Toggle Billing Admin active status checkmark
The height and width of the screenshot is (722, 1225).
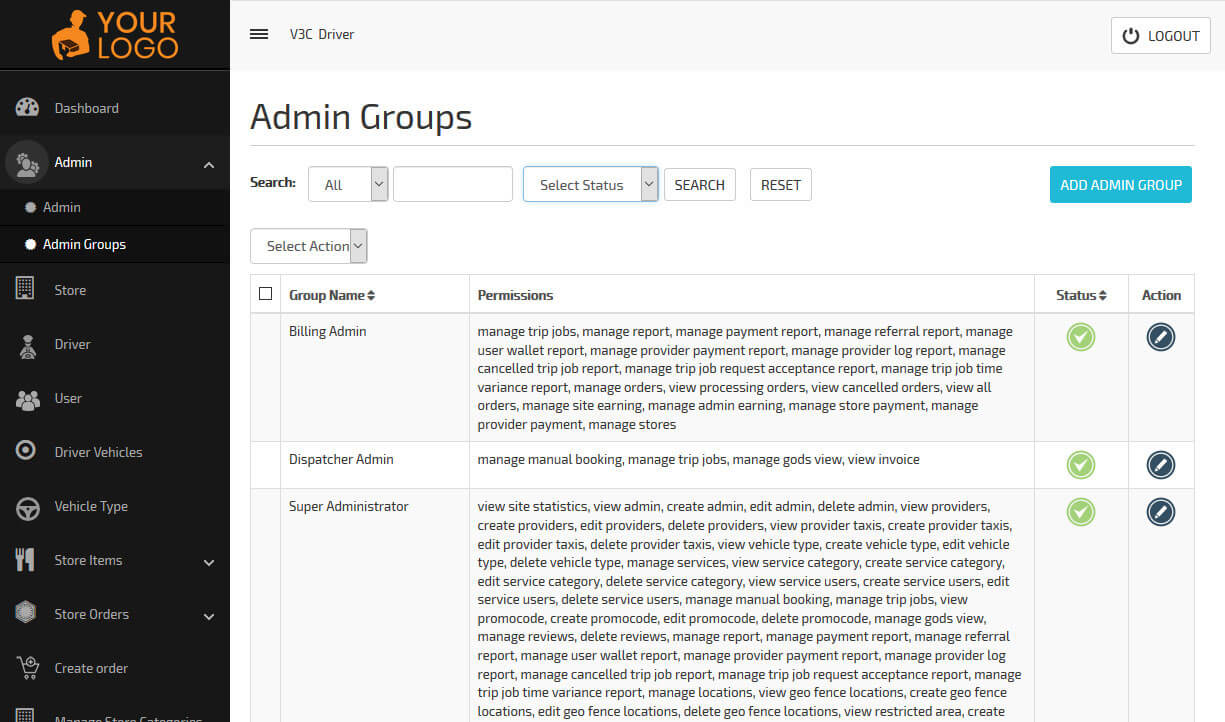point(1080,337)
